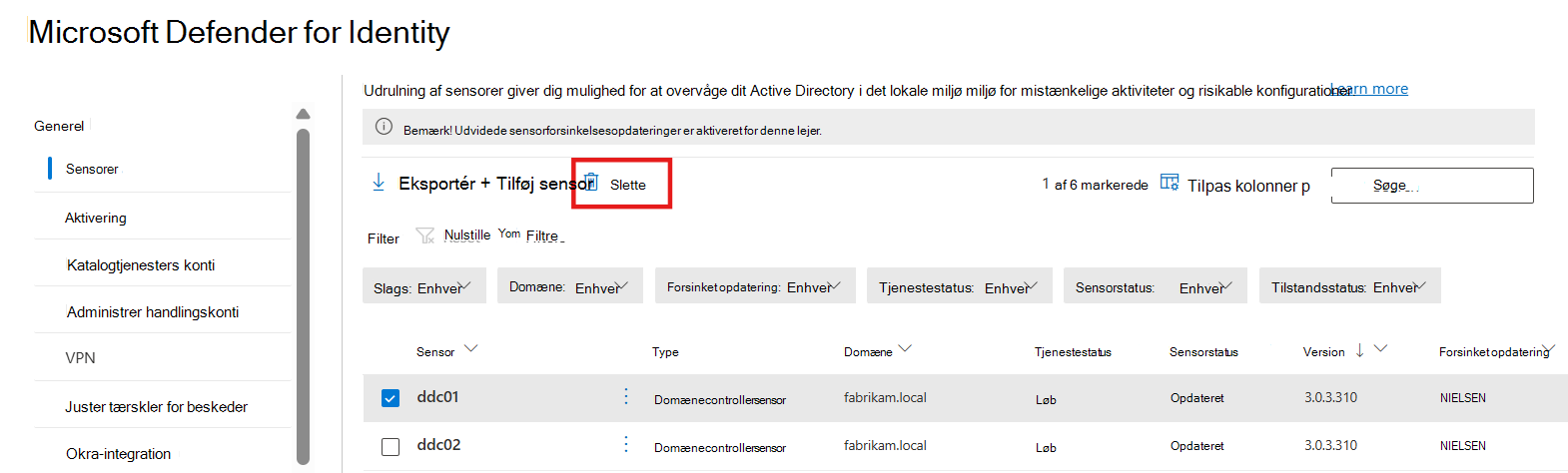Image resolution: width=1568 pixels, height=473 pixels.
Task: Click the Learn more link
Action: 1370,89
